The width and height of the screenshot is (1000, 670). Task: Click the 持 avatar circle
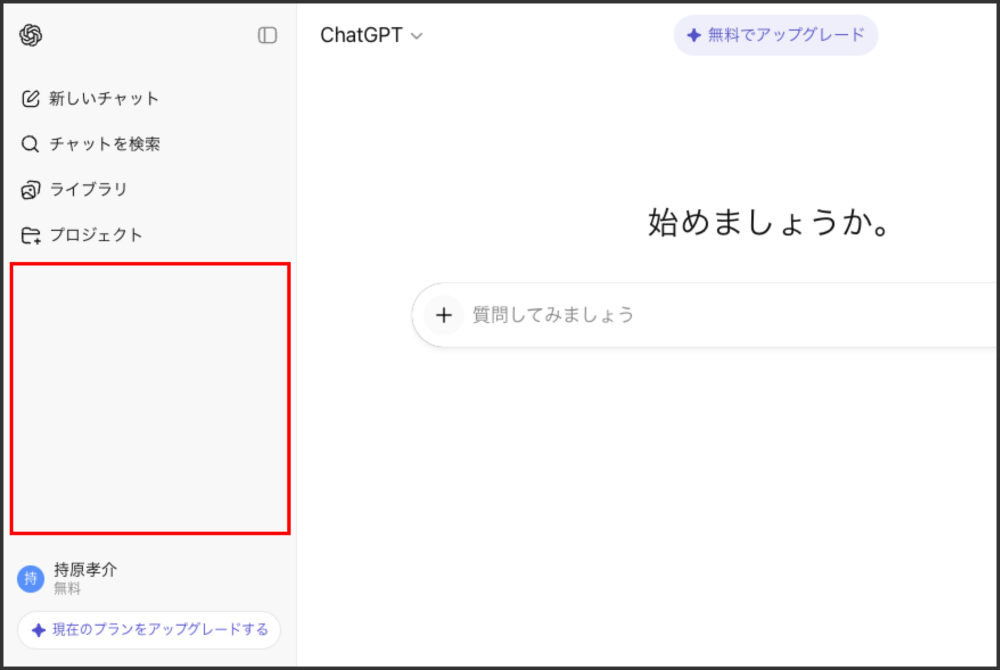(x=30, y=579)
